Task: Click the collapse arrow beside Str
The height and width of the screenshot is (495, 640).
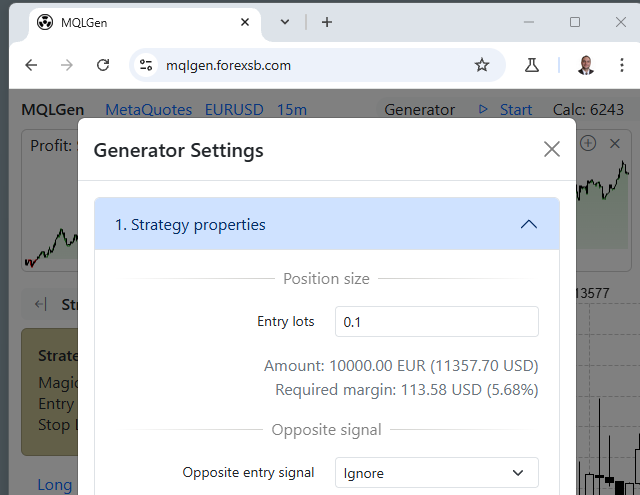Action: (40, 304)
